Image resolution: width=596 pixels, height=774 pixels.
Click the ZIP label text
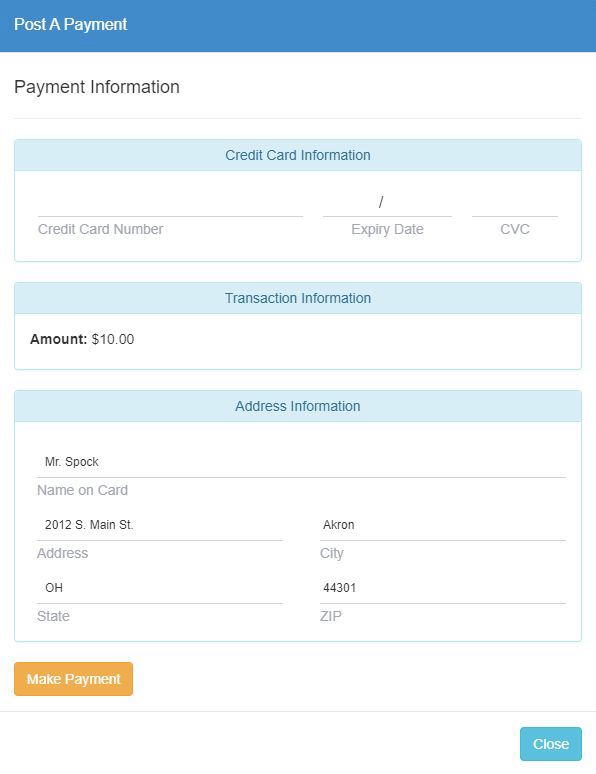330,616
